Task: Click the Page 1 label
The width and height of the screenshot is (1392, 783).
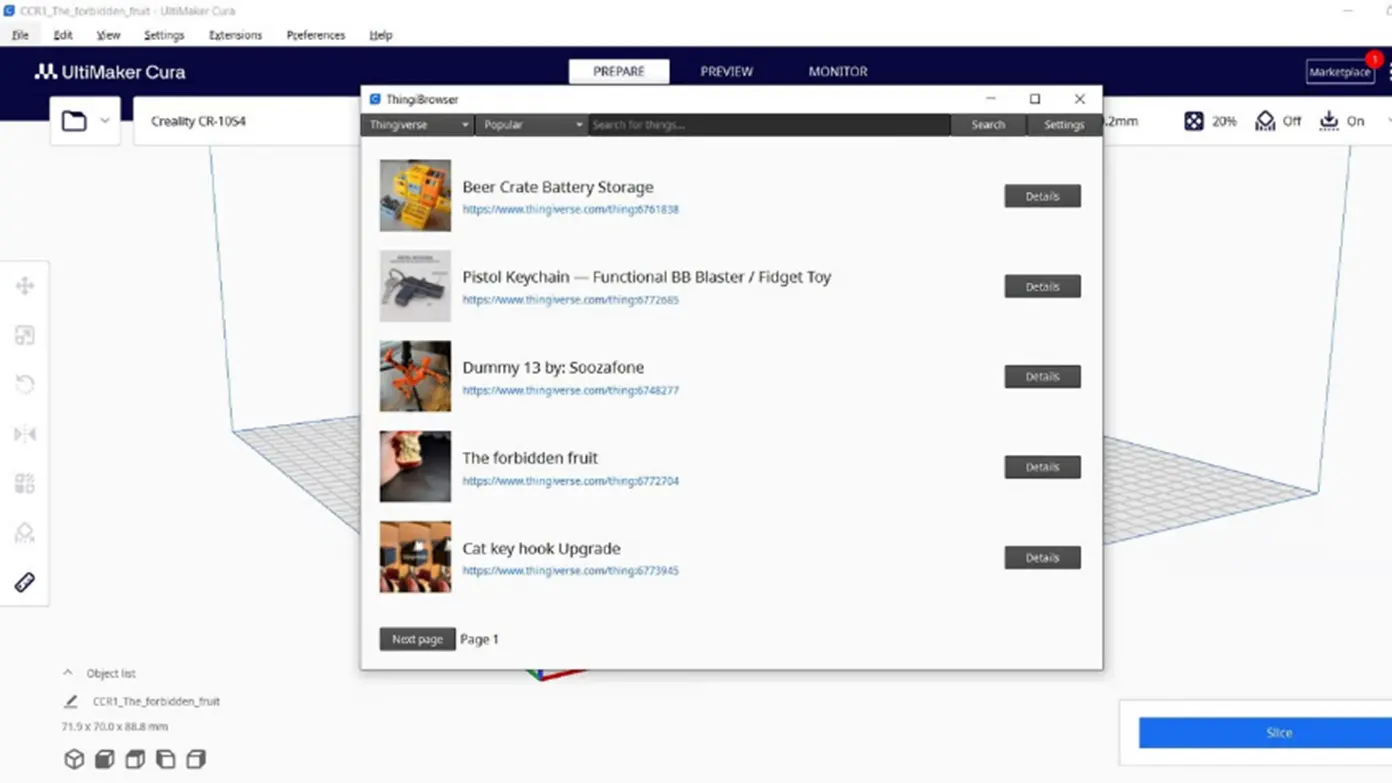Action: pos(479,639)
